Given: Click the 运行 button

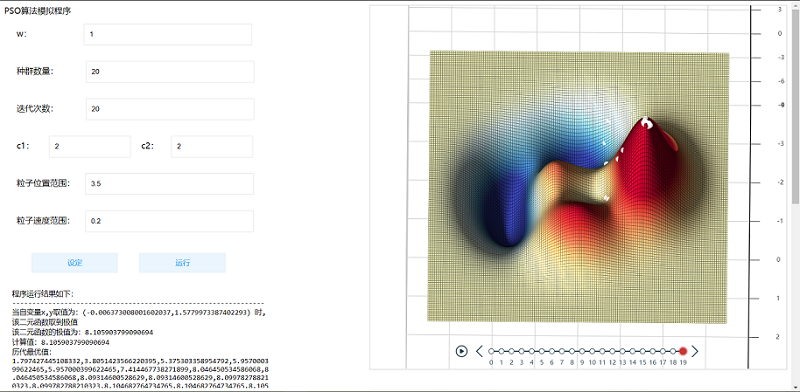Looking at the screenshot, I should coord(182,263).
